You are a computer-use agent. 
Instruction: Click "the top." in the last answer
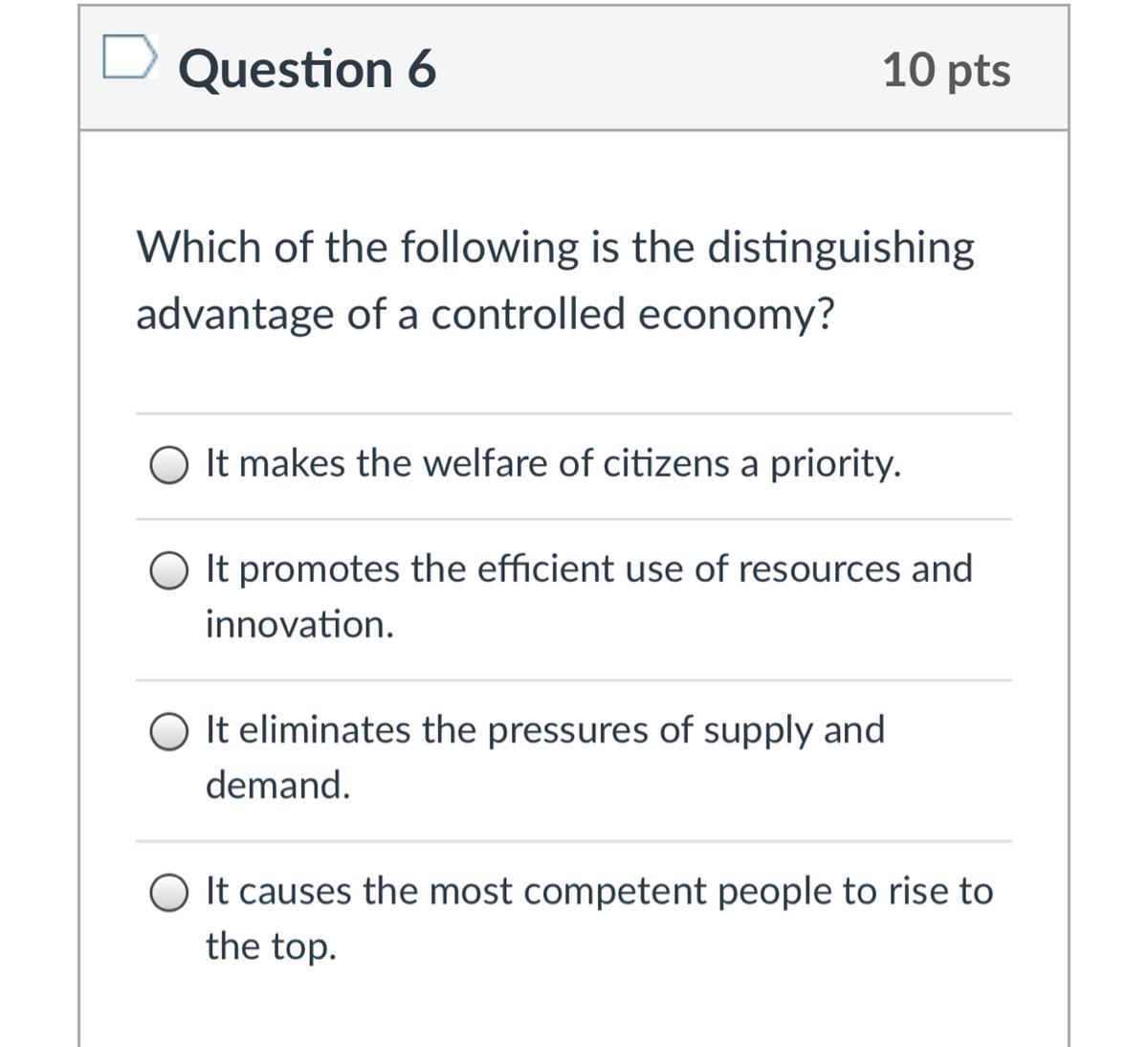tap(271, 947)
